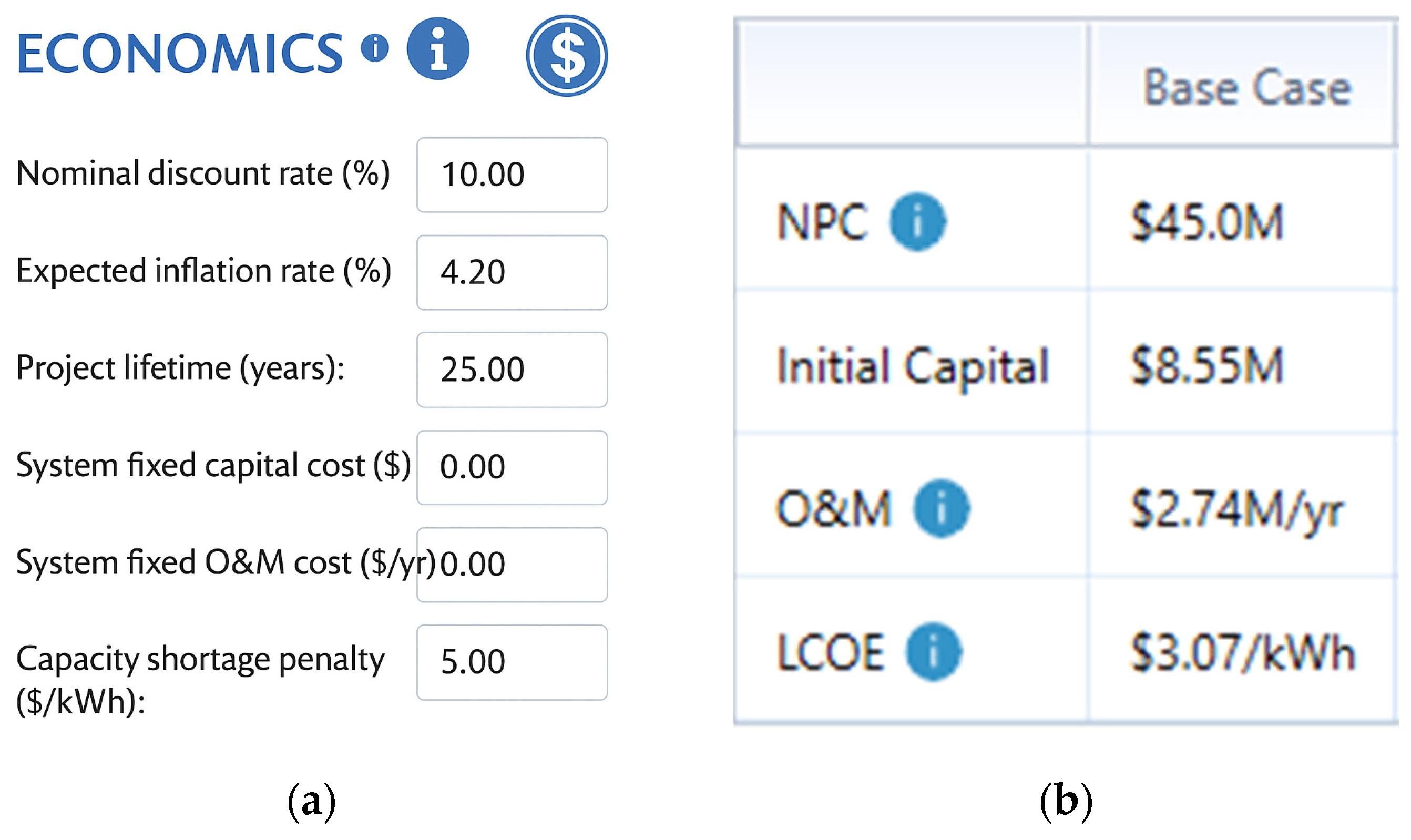Click the System fixed capital cost field
Image resolution: width=1411 pixels, height=840 pixels.
[x=512, y=467]
